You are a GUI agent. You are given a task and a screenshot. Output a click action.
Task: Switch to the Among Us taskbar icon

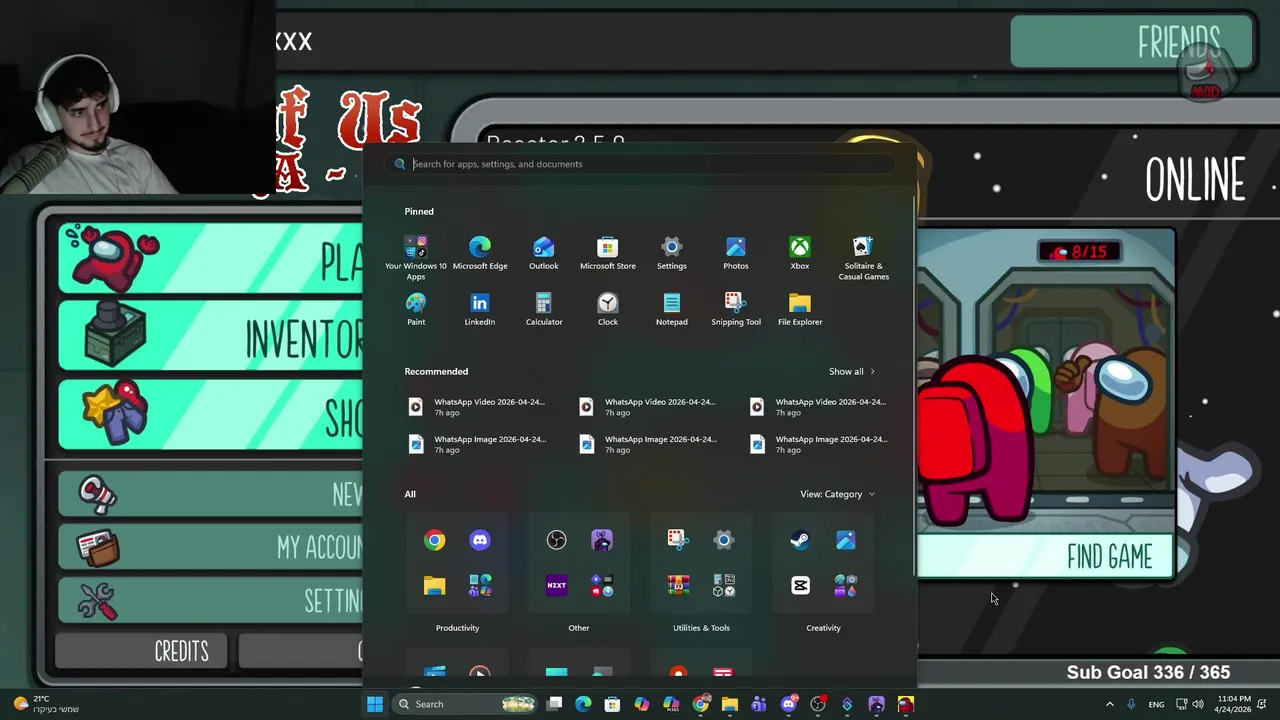click(x=905, y=704)
